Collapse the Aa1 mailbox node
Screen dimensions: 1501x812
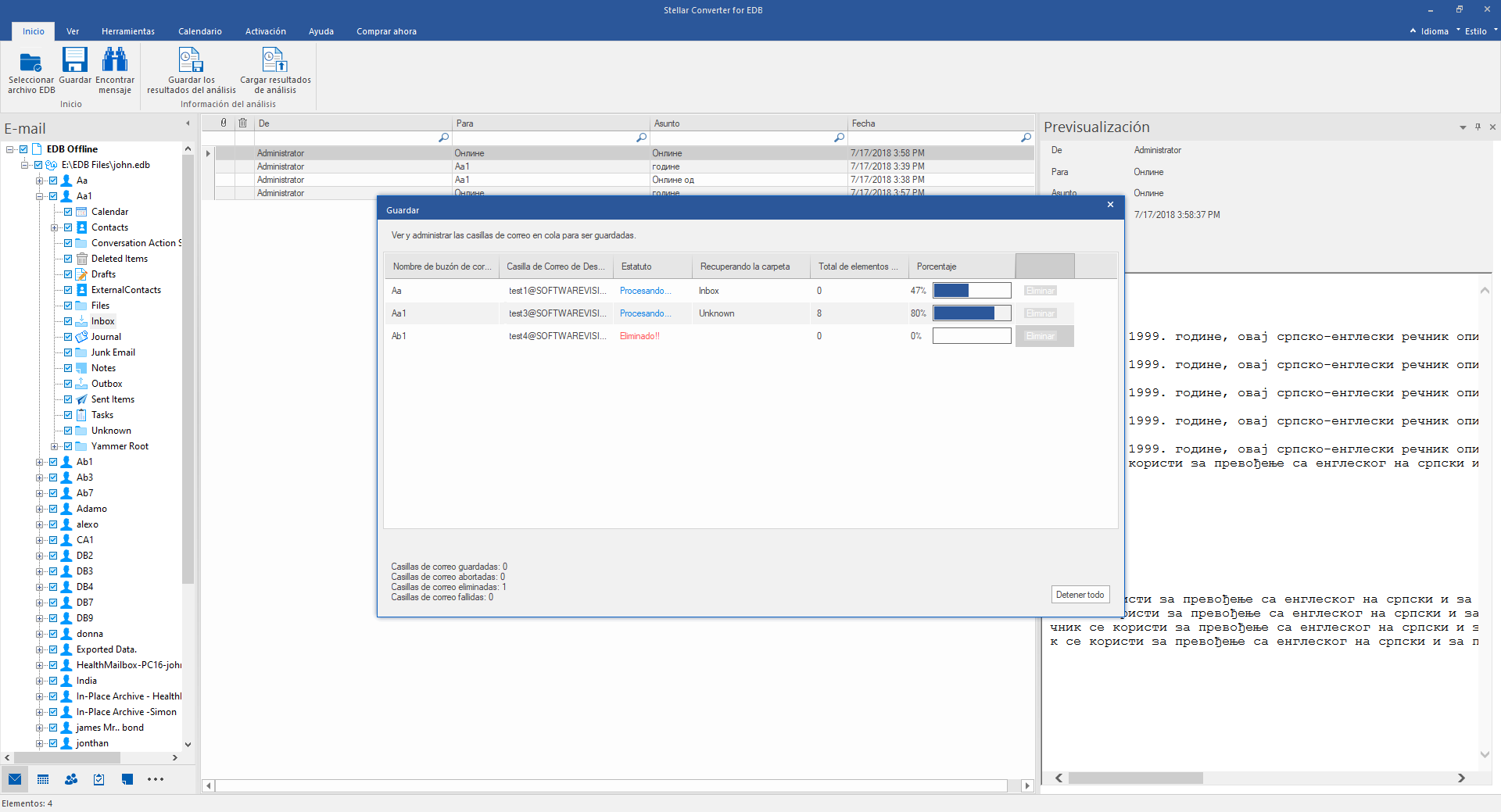point(39,196)
